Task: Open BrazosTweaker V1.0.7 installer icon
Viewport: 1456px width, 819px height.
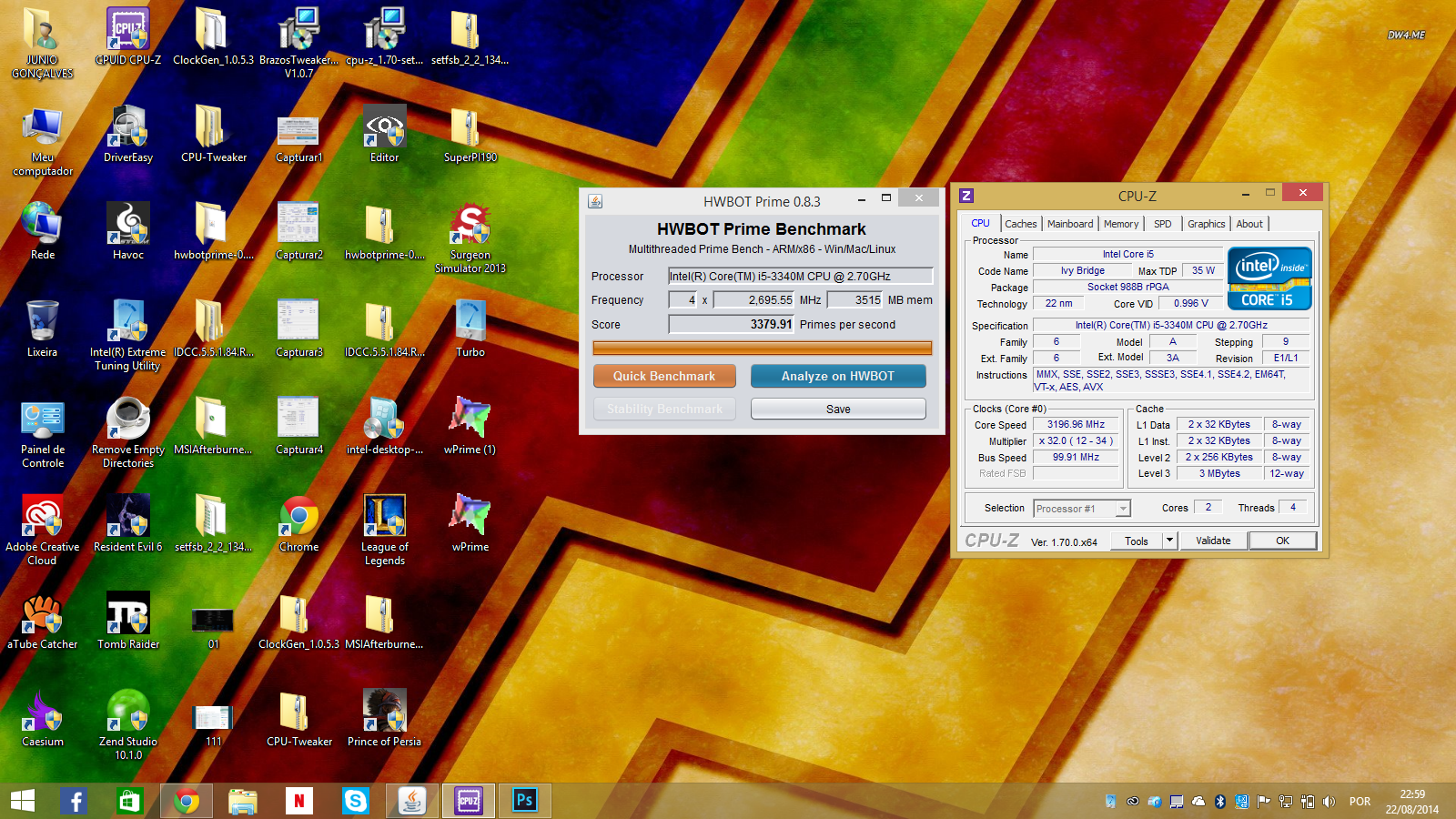Action: click(x=299, y=43)
